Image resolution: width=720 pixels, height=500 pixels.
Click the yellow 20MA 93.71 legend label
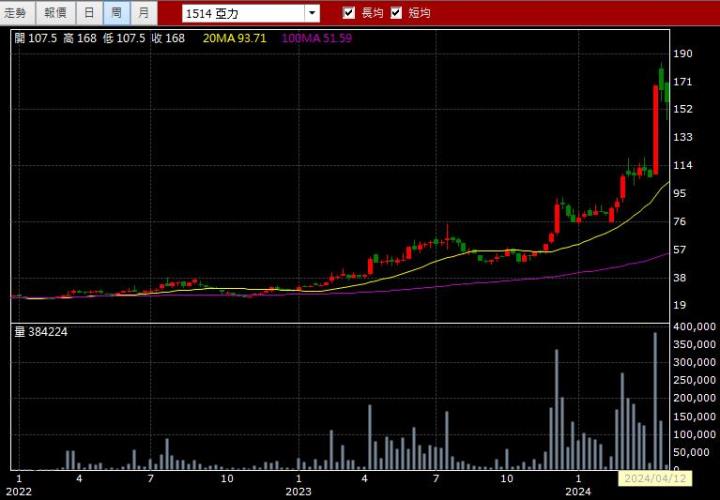pyautogui.click(x=234, y=38)
